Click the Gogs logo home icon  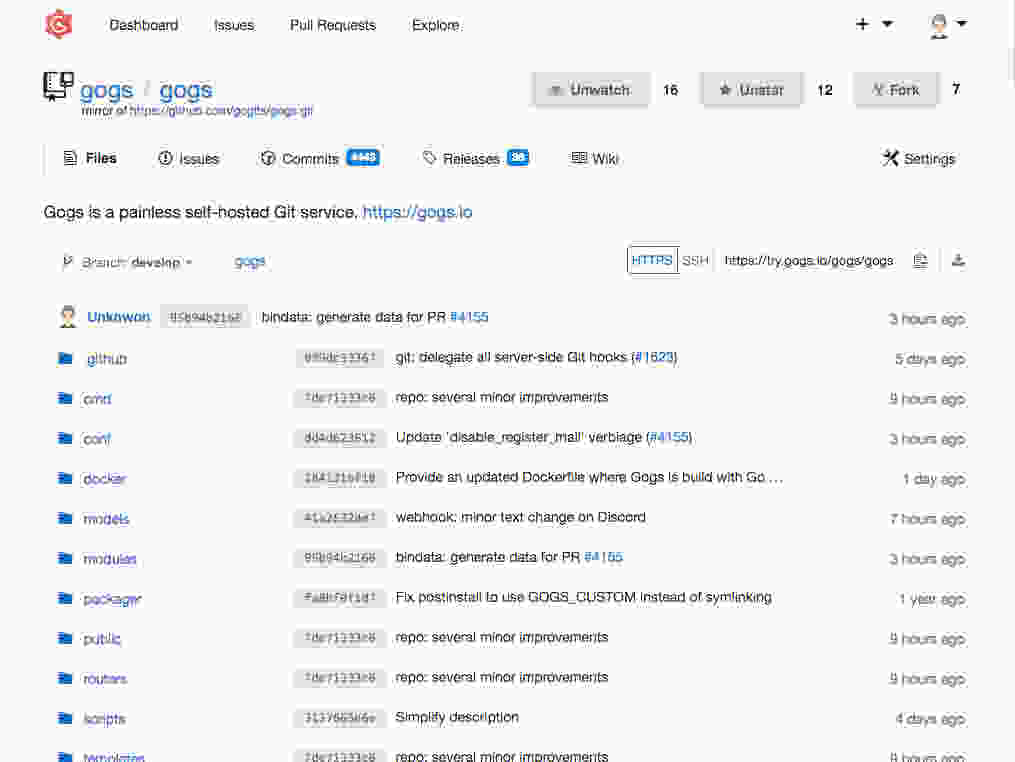pos(58,25)
